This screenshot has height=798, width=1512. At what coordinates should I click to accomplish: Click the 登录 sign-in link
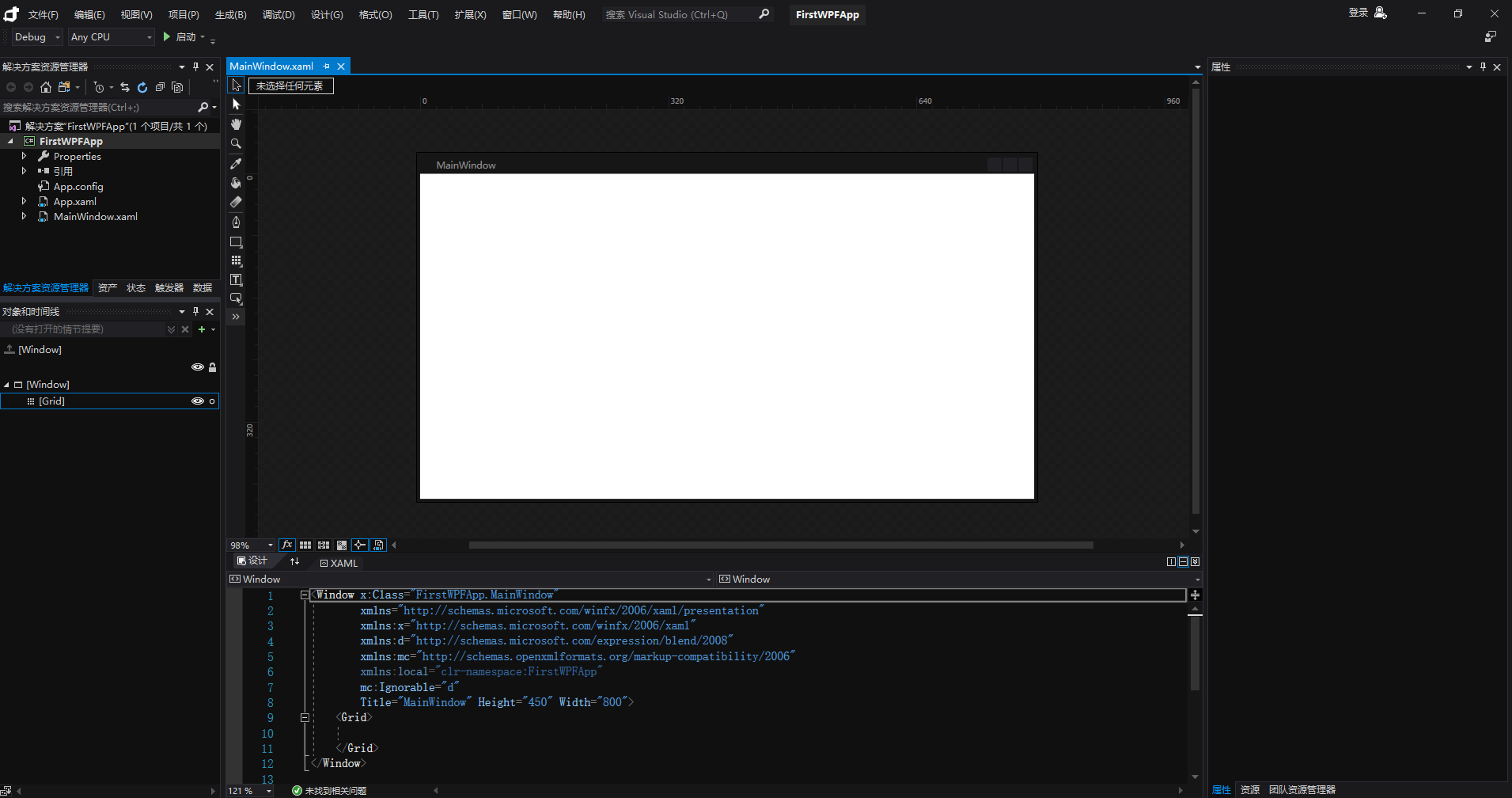pyautogui.click(x=1358, y=13)
